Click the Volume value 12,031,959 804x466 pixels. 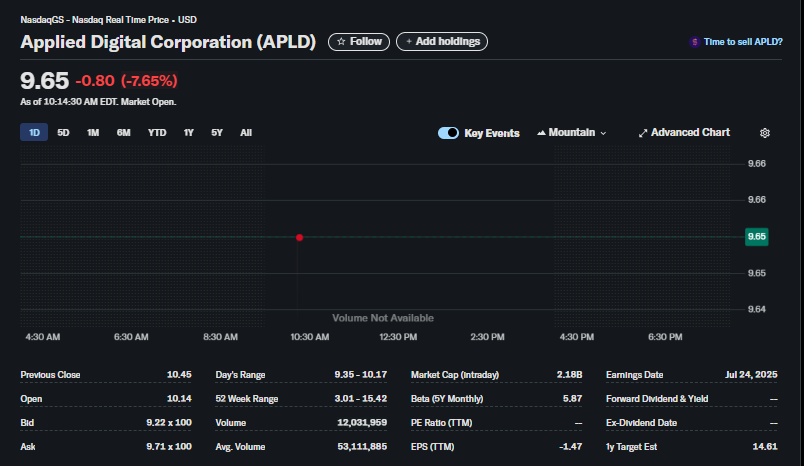pyautogui.click(x=362, y=422)
